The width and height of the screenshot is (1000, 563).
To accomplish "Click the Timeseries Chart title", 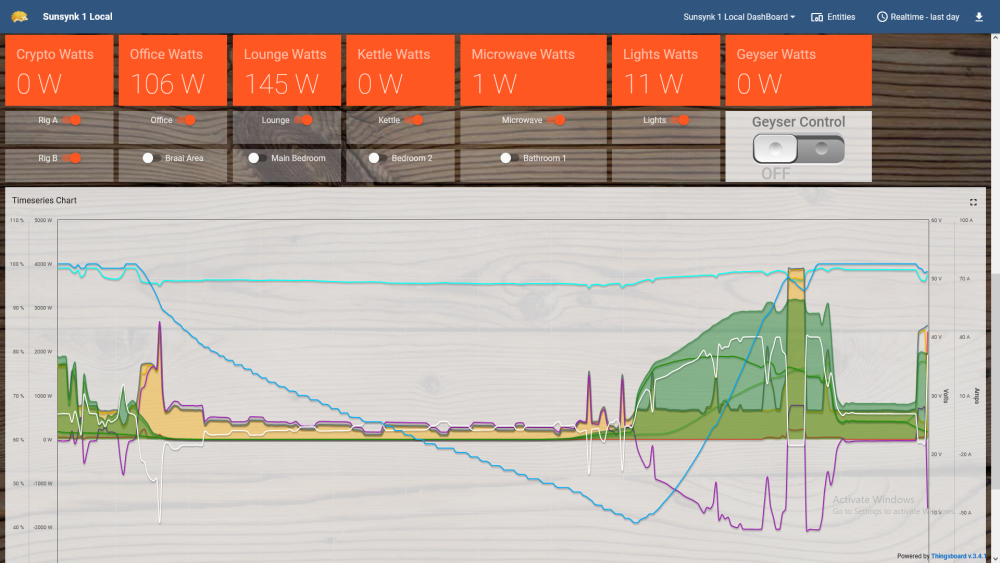I will click(44, 200).
